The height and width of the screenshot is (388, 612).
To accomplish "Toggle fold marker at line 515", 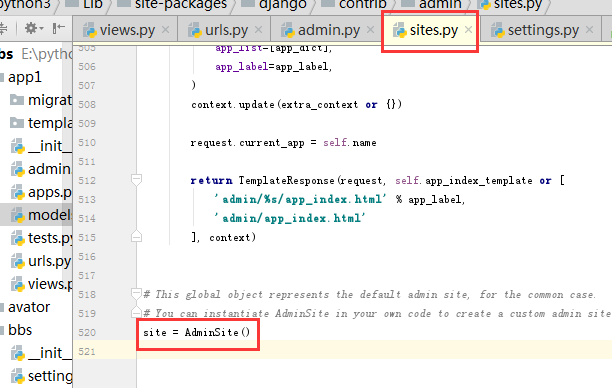I will tap(136, 237).
